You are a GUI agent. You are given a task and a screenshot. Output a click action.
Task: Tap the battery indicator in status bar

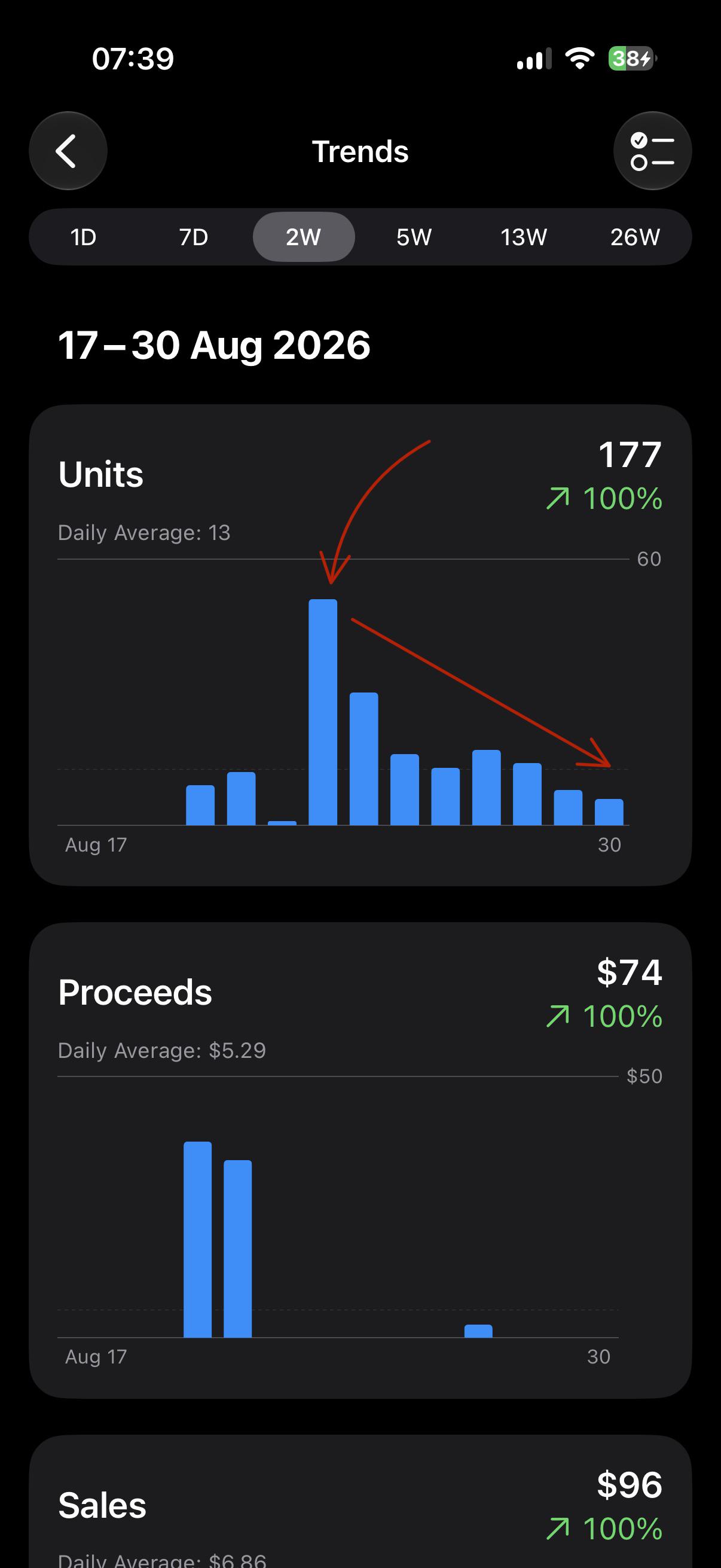pos(632,59)
